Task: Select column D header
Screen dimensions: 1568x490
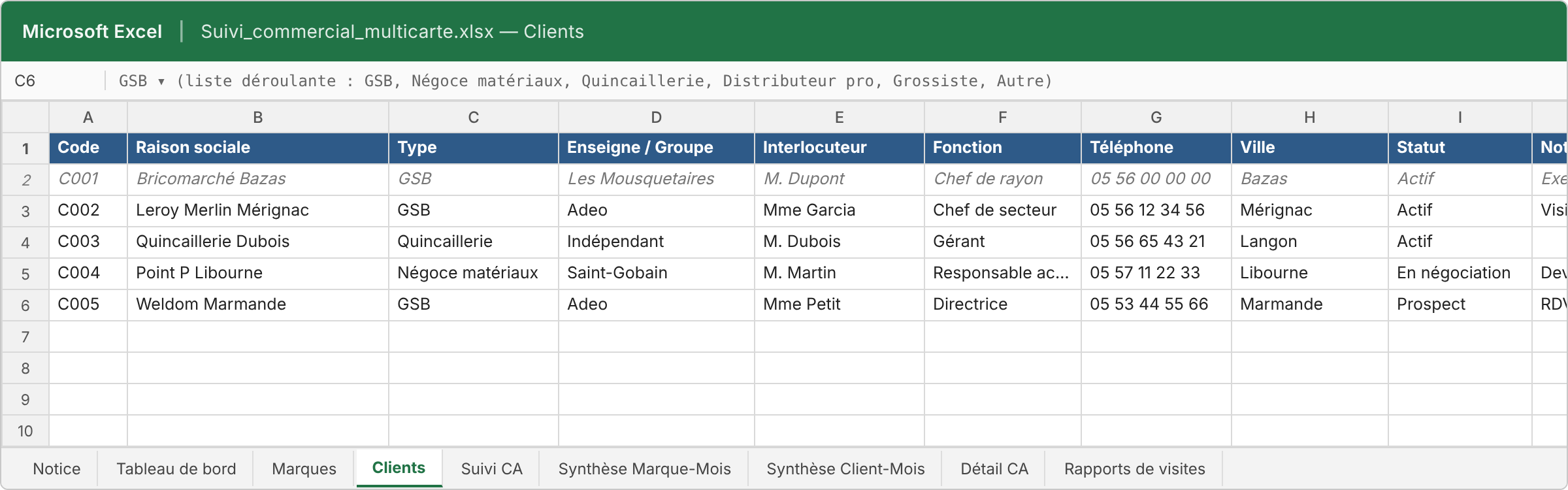Action: click(x=657, y=117)
